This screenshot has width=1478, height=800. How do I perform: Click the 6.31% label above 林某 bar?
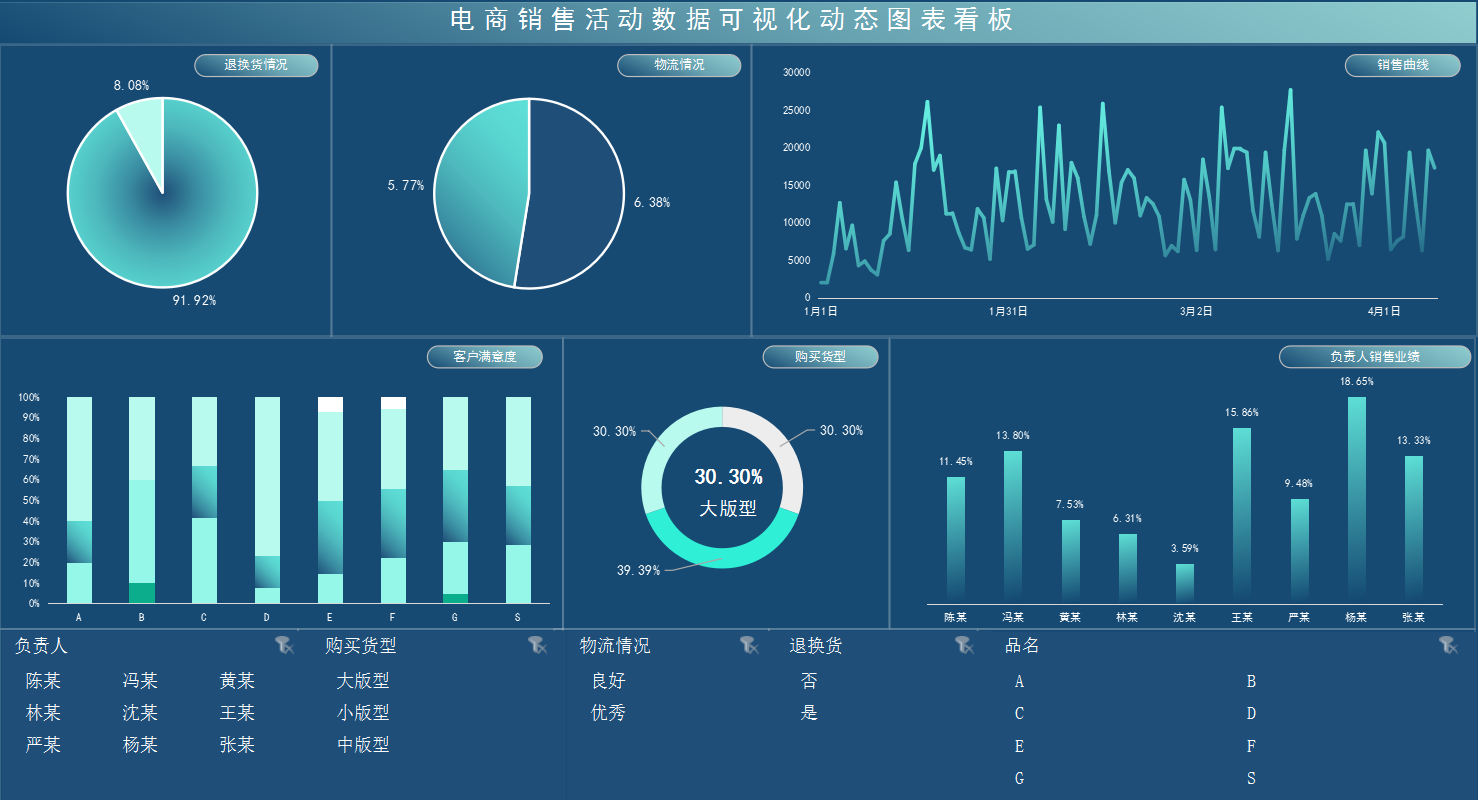(1127, 519)
